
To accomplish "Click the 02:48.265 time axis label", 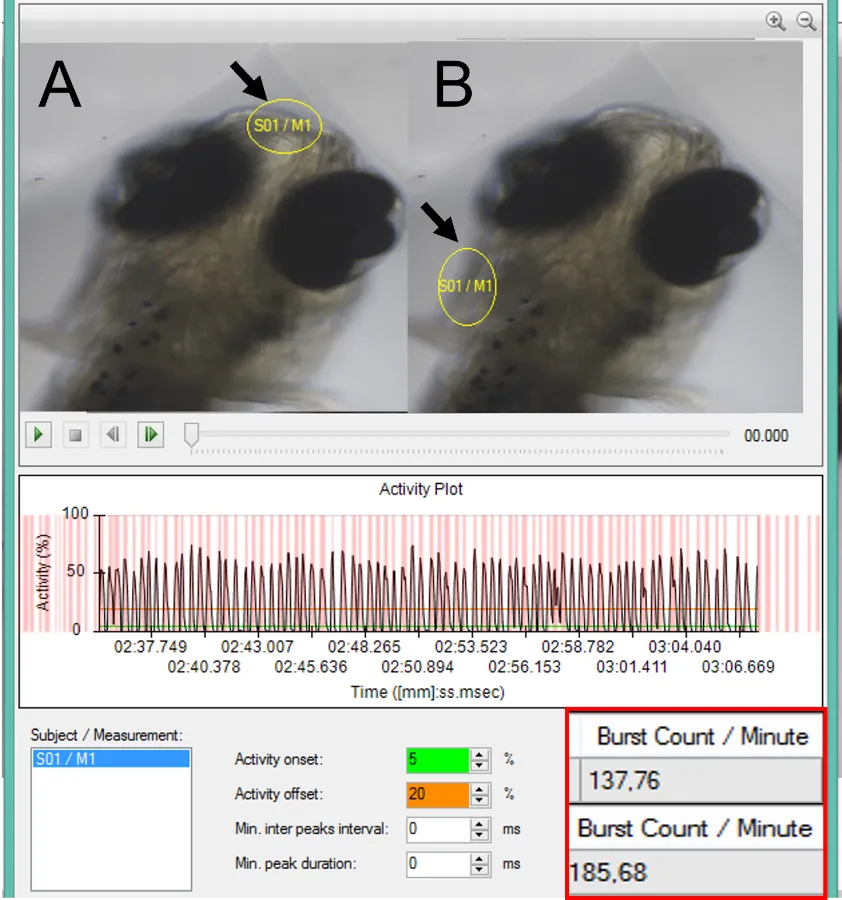I will pyautogui.click(x=364, y=647).
